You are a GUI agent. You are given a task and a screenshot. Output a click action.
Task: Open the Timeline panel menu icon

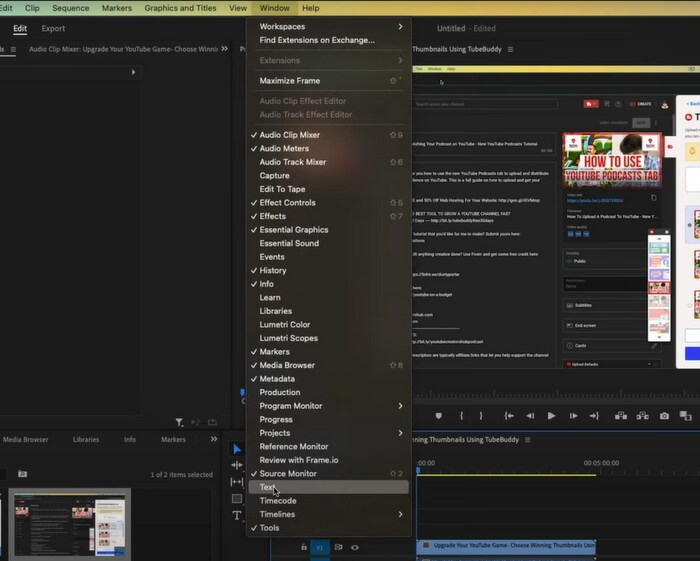coord(528,440)
